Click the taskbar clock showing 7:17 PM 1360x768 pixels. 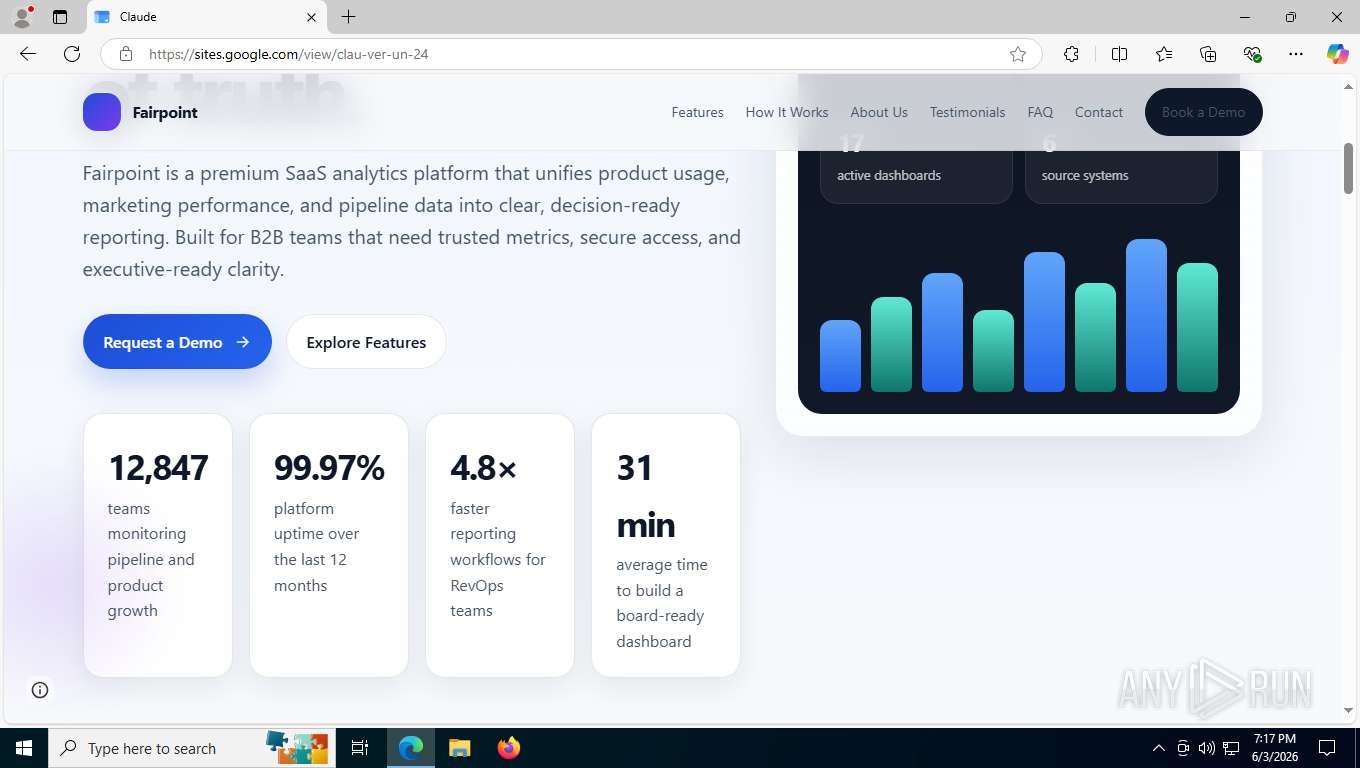pyautogui.click(x=1274, y=748)
